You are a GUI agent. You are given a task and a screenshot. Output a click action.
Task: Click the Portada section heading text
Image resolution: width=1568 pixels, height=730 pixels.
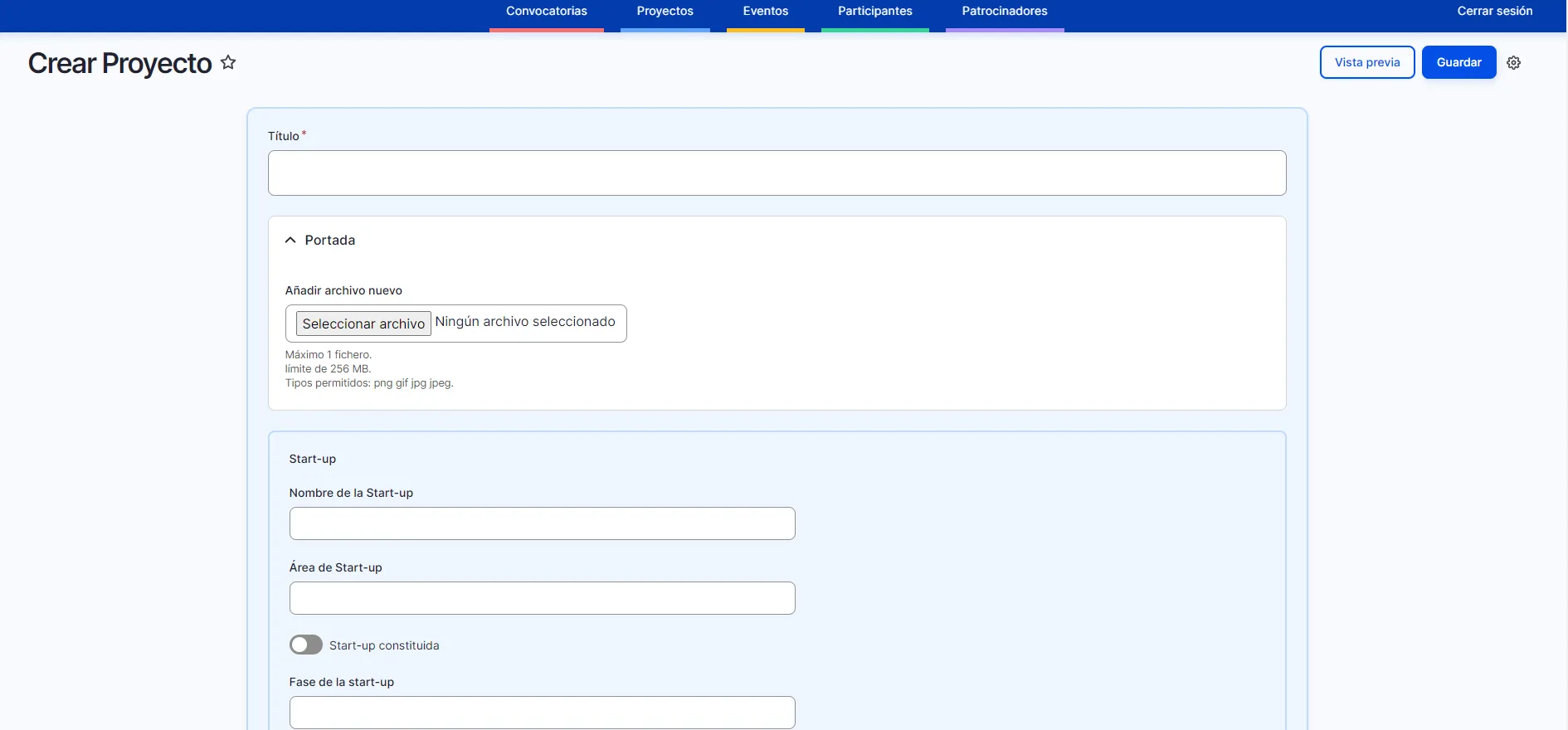point(329,241)
